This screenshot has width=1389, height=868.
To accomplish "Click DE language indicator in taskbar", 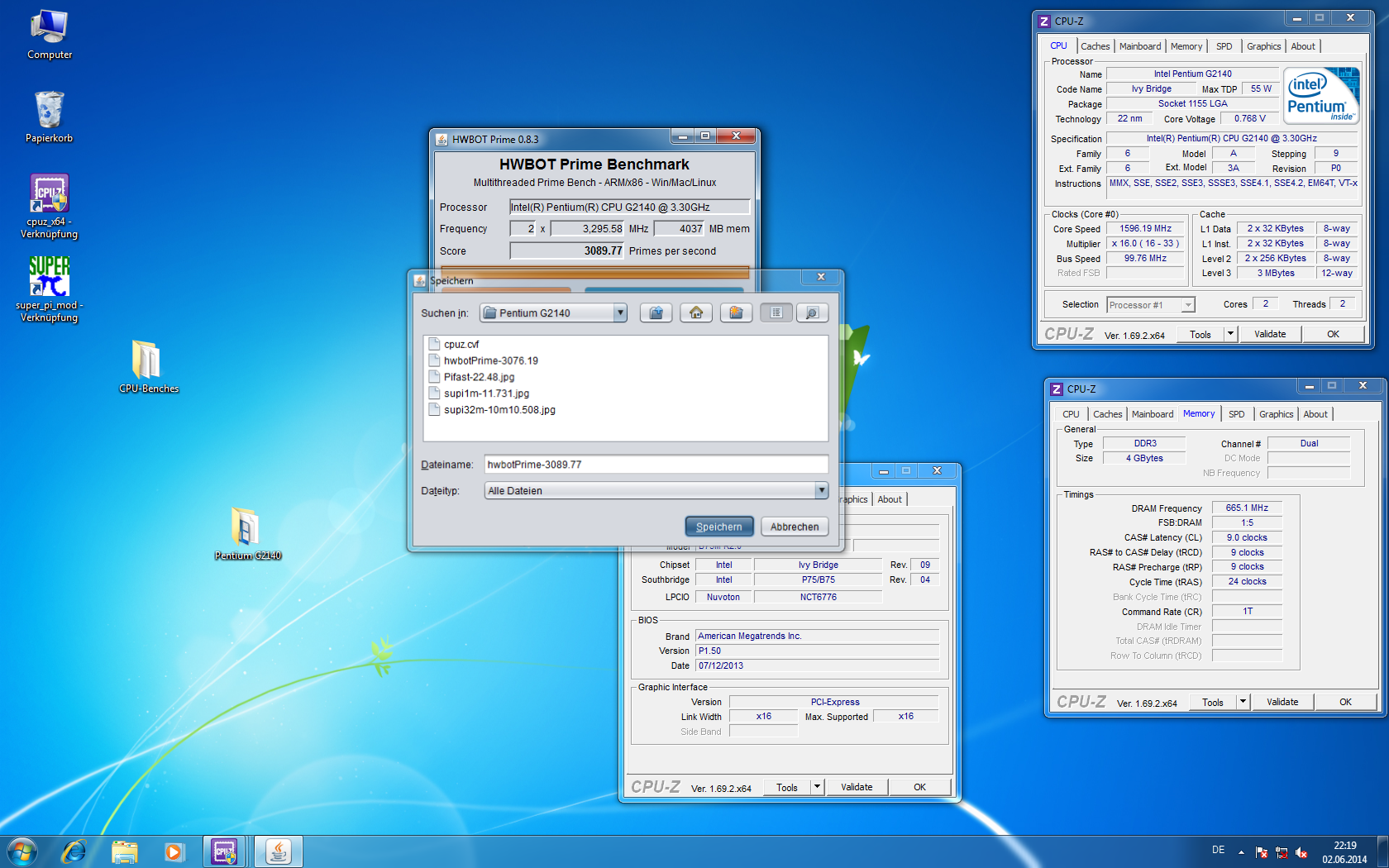I will pos(1218,850).
